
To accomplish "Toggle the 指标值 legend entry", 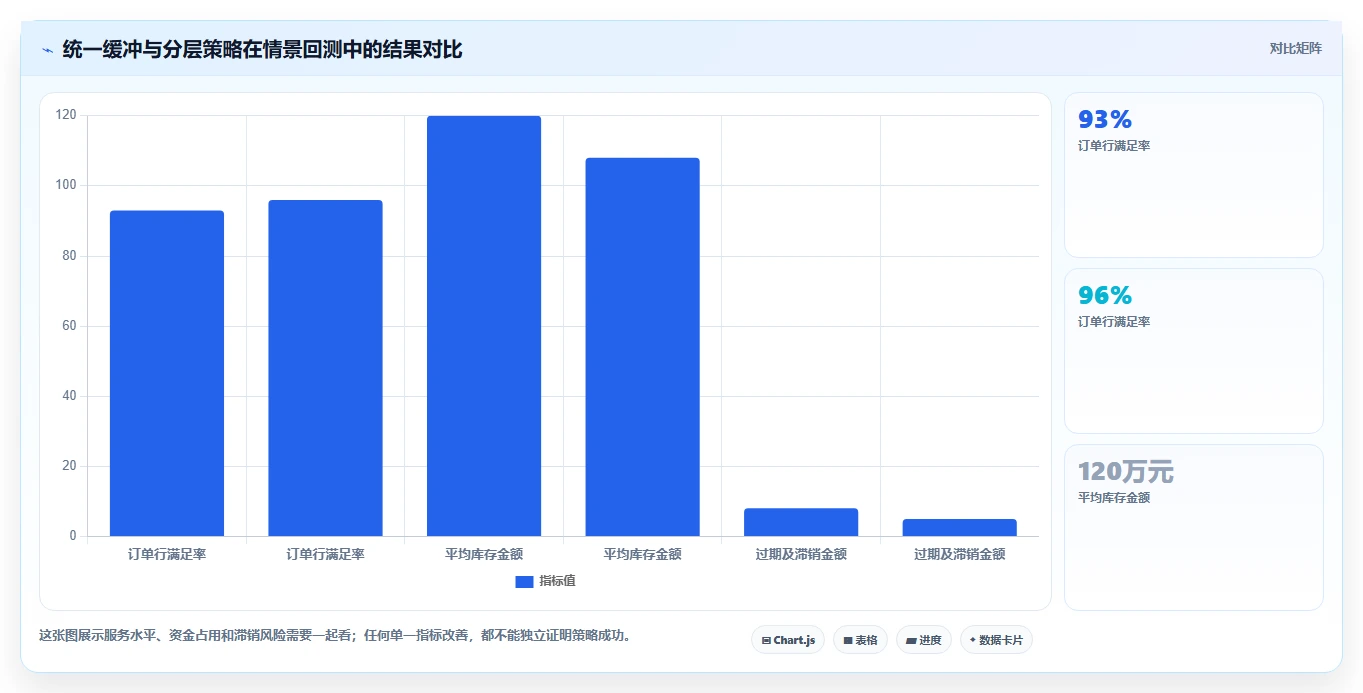I will click(545, 581).
